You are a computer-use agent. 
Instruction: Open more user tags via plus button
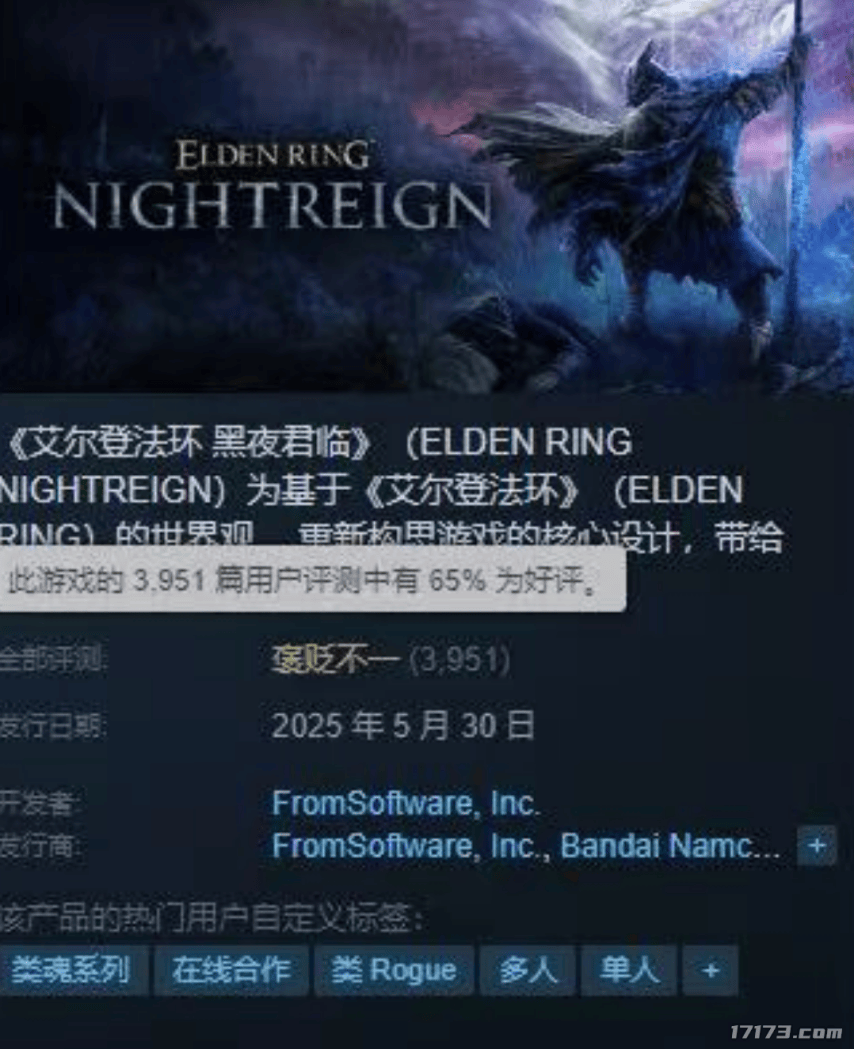[710, 970]
